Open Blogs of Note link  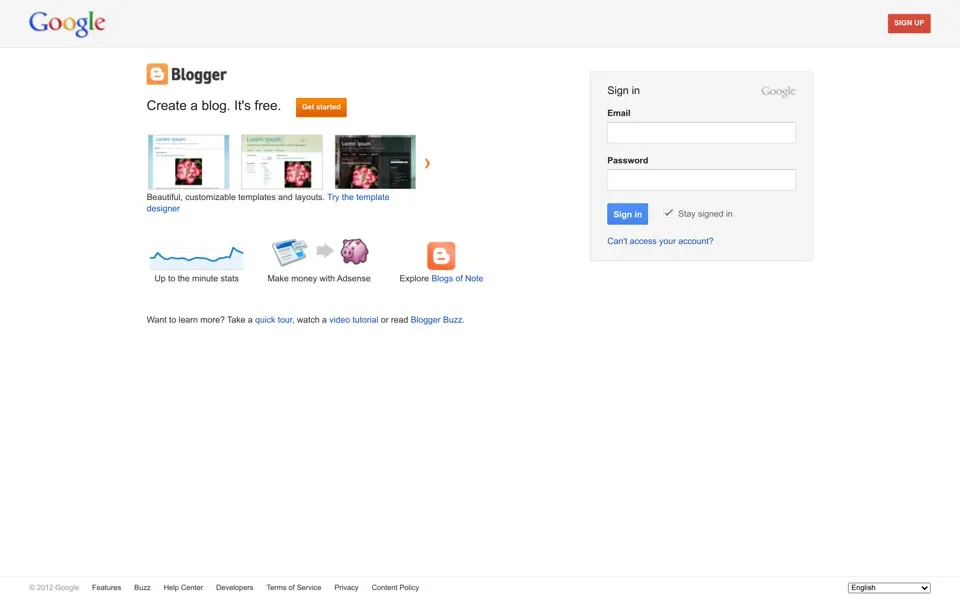[457, 279]
